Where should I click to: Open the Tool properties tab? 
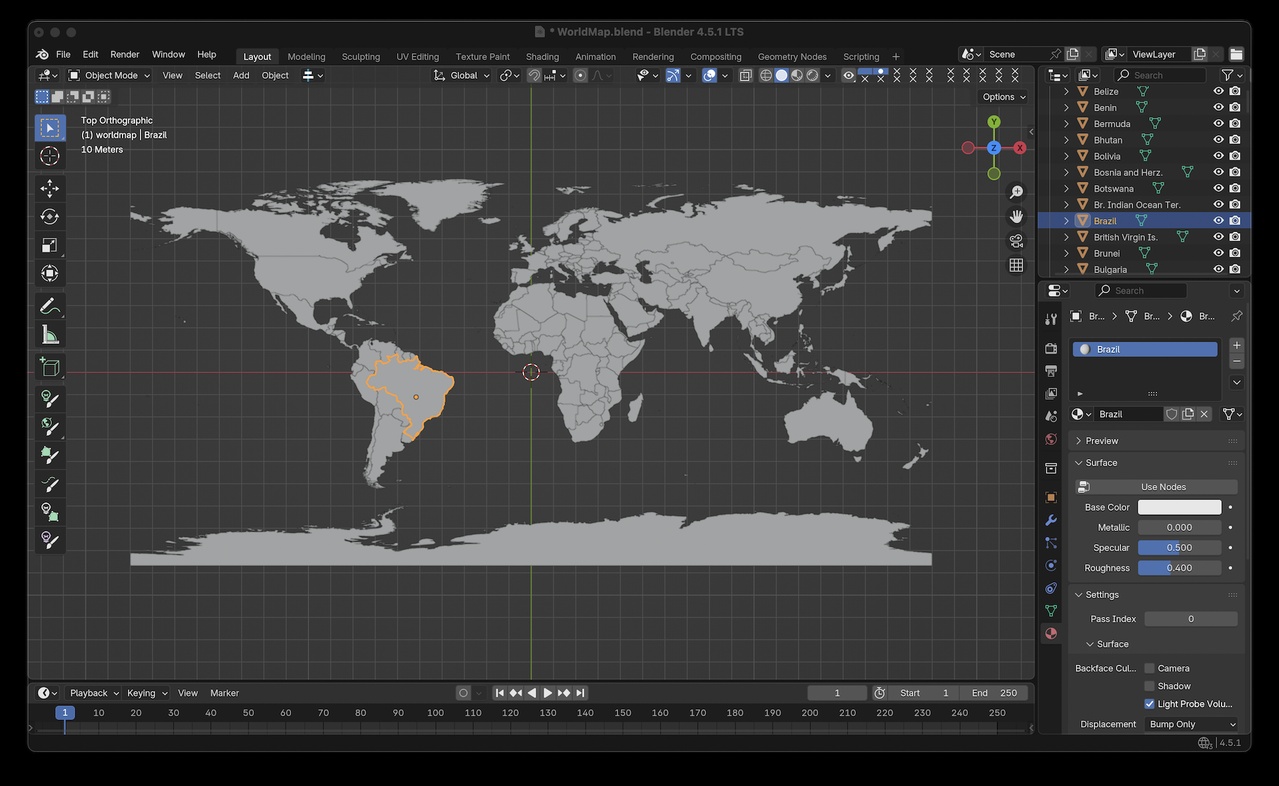(1051, 319)
